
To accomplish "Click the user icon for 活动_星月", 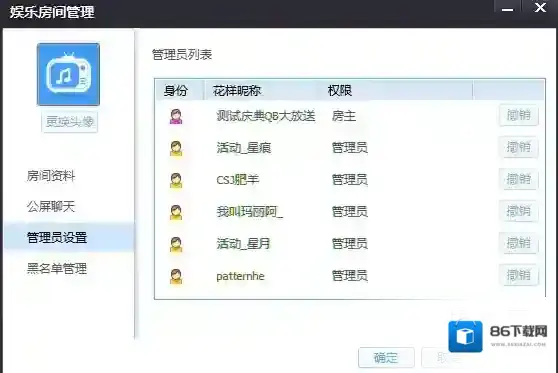I will (x=176, y=244).
